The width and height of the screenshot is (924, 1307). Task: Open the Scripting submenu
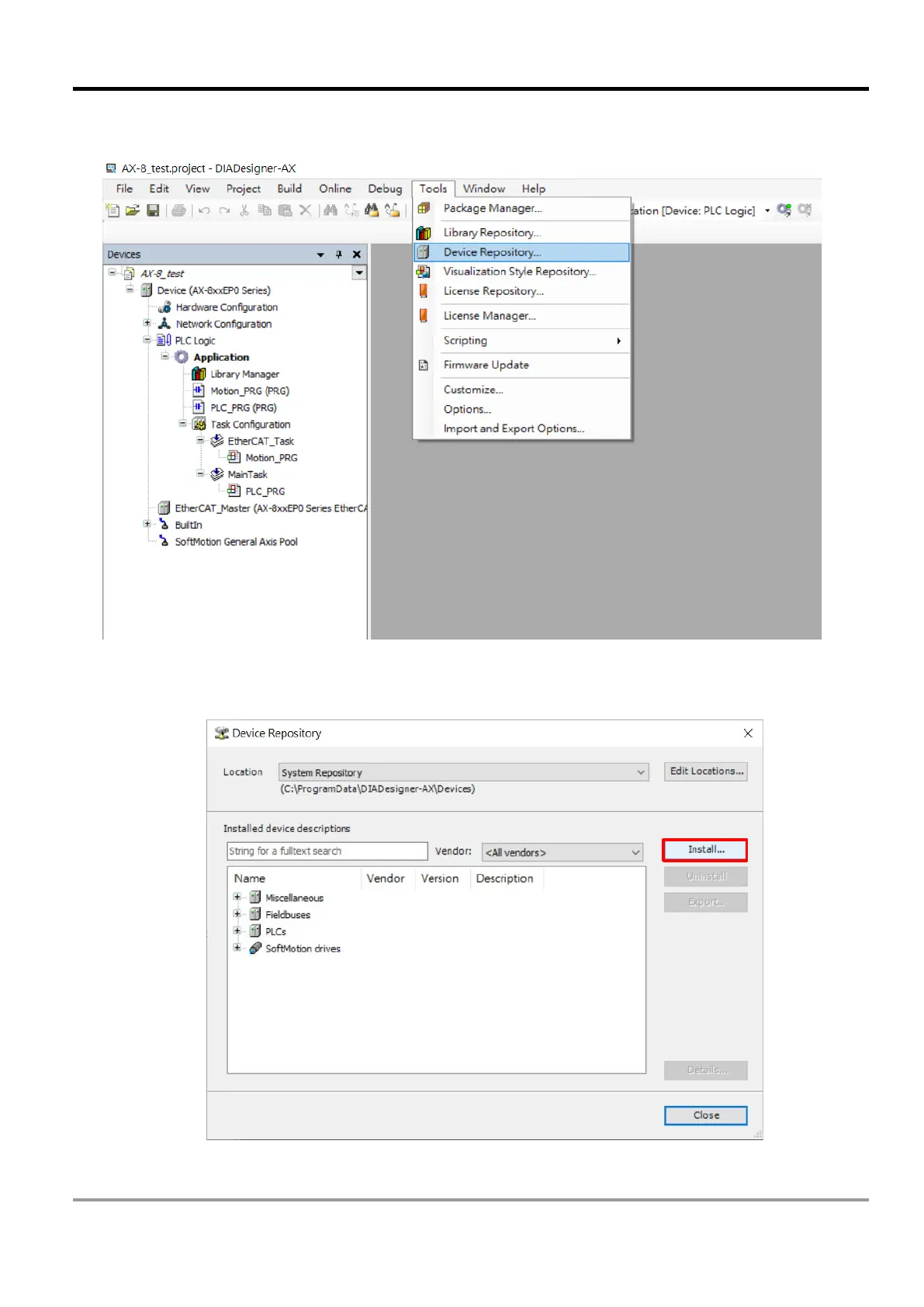(x=521, y=341)
